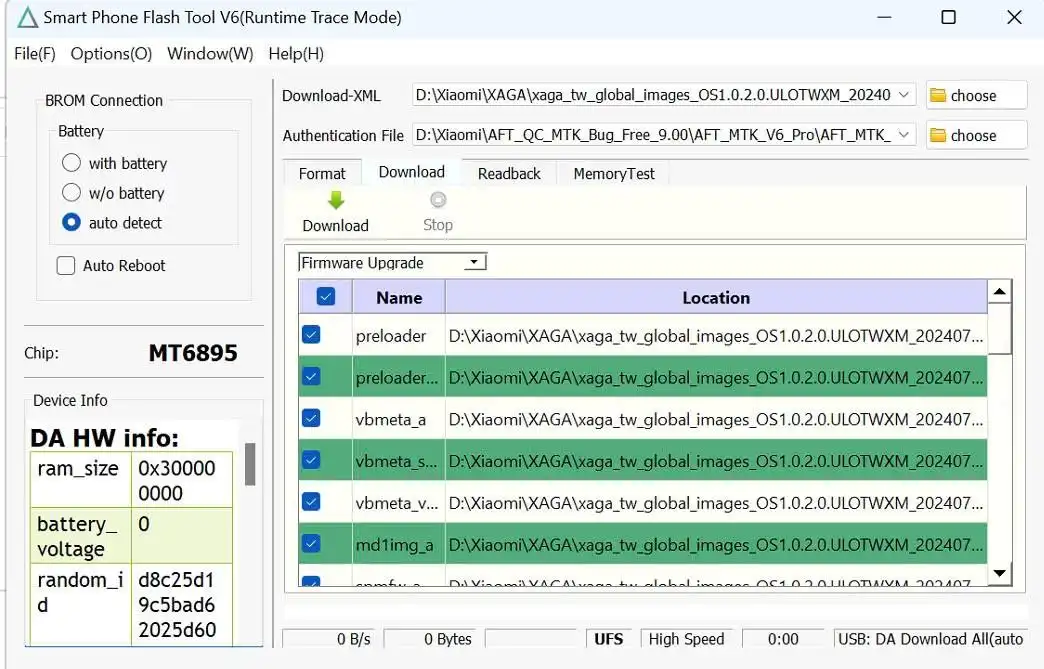Switch to the Readback tab
Screen dimensions: 1044x669
[509, 174]
